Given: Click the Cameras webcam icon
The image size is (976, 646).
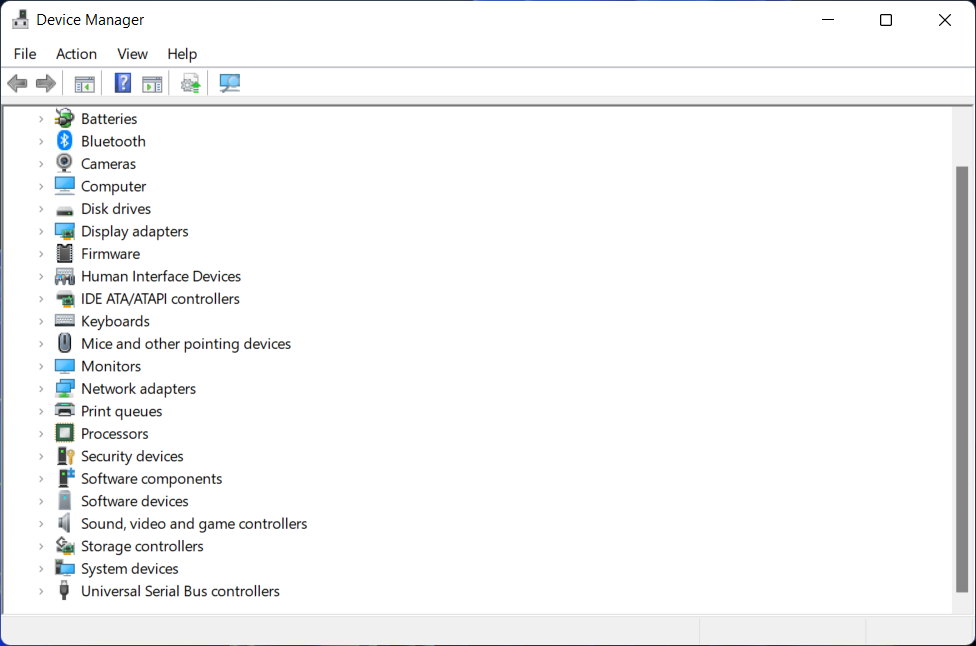Looking at the screenshot, I should (x=65, y=164).
